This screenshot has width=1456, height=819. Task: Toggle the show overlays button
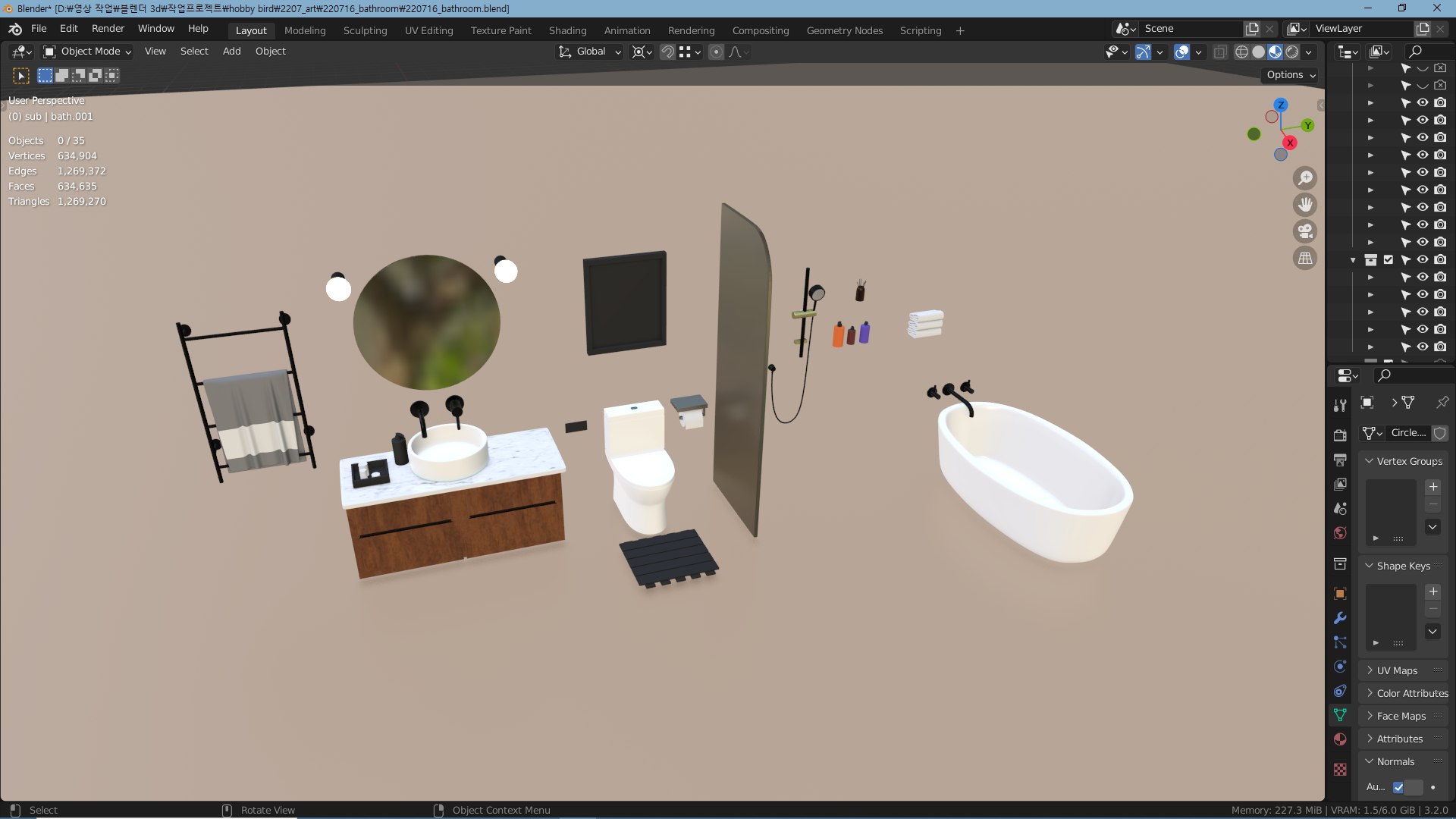(x=1181, y=52)
